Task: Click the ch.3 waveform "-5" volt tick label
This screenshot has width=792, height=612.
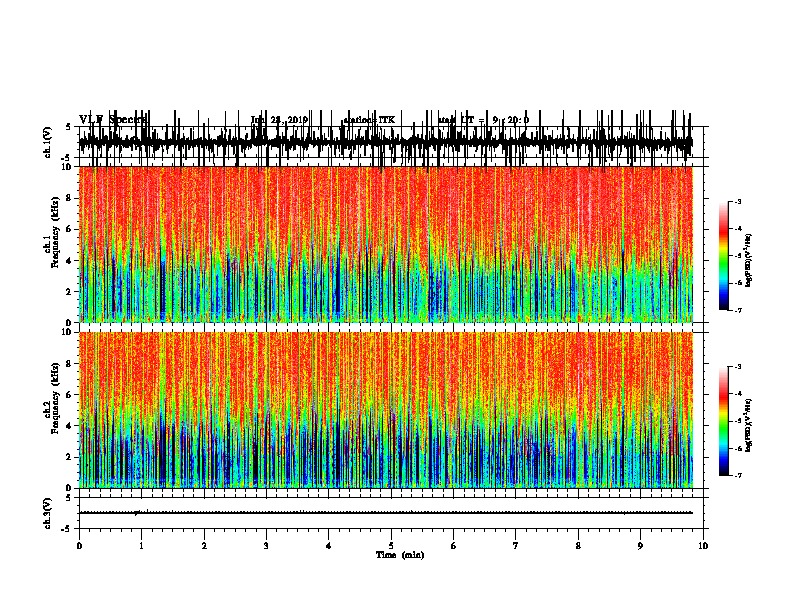Action: click(x=68, y=529)
